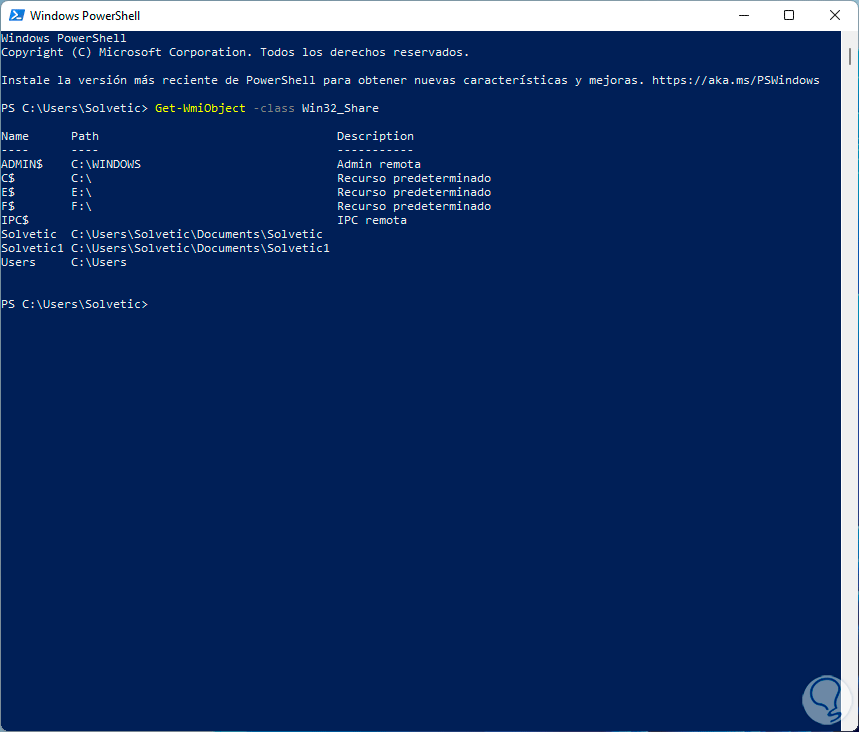Click the Solvetic1 share name
This screenshot has width=859, height=732.
coord(32,248)
